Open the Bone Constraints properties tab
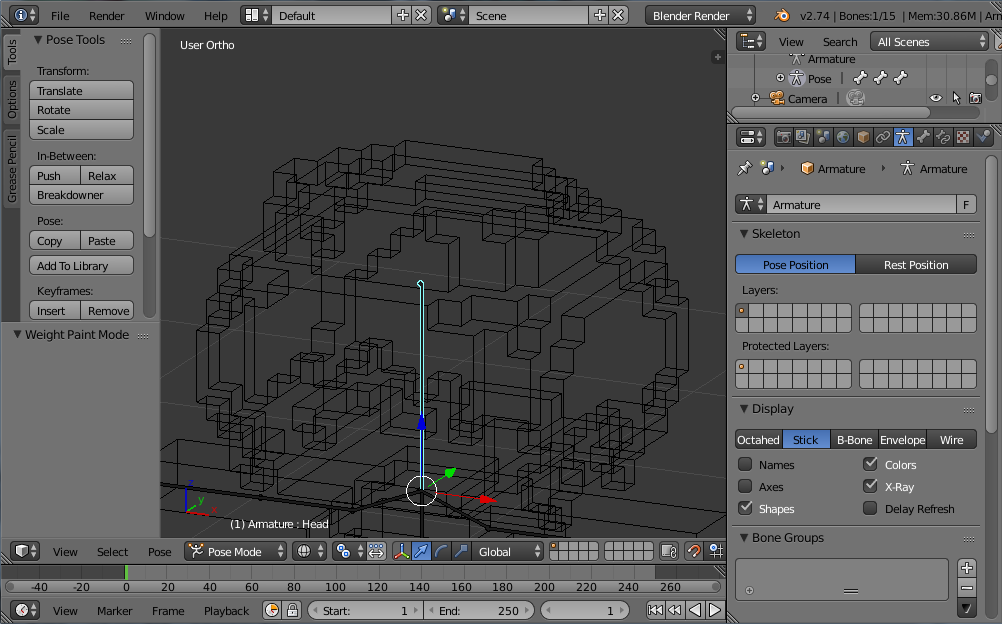 pyautogui.click(x=943, y=137)
